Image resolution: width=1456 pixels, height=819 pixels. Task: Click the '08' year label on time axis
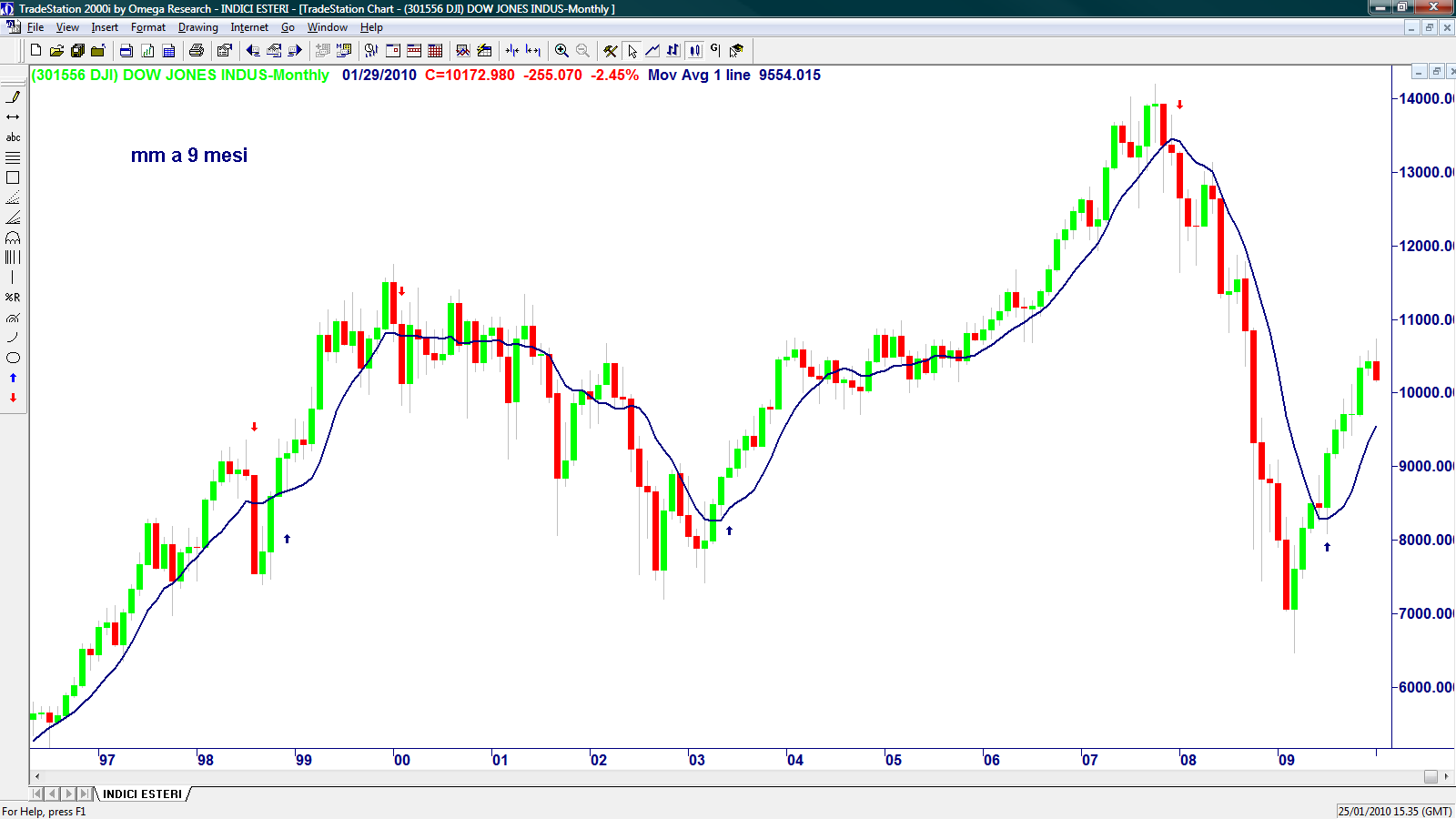point(1188,760)
